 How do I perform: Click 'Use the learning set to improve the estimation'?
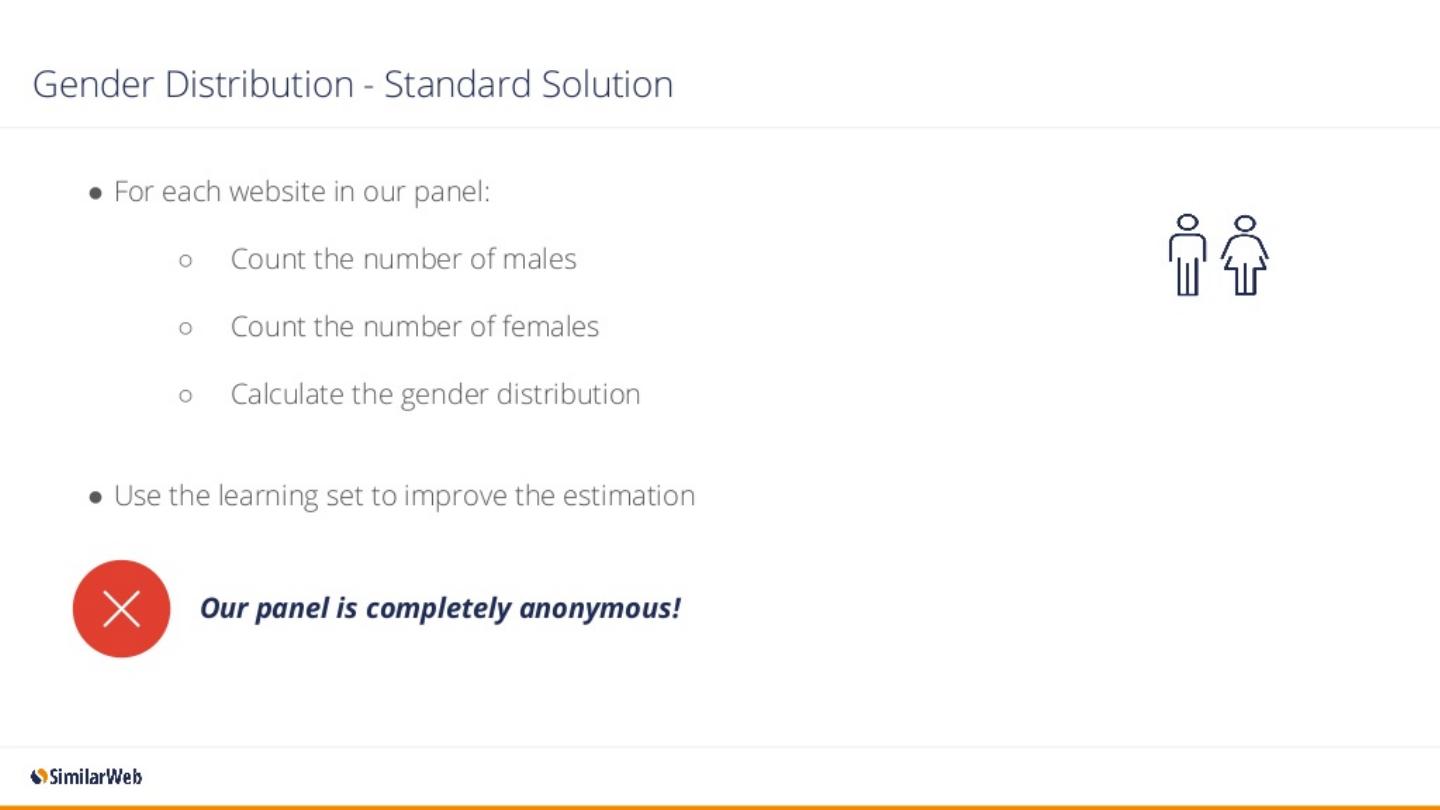(404, 496)
